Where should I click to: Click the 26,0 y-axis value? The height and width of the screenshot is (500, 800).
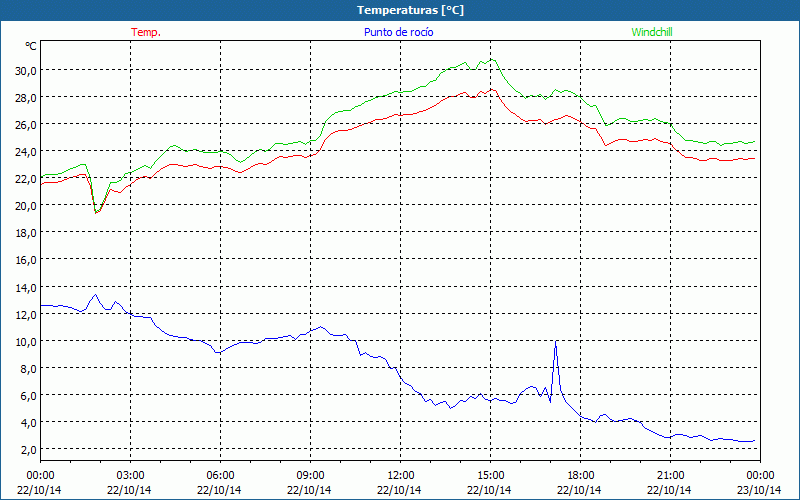tap(26, 124)
